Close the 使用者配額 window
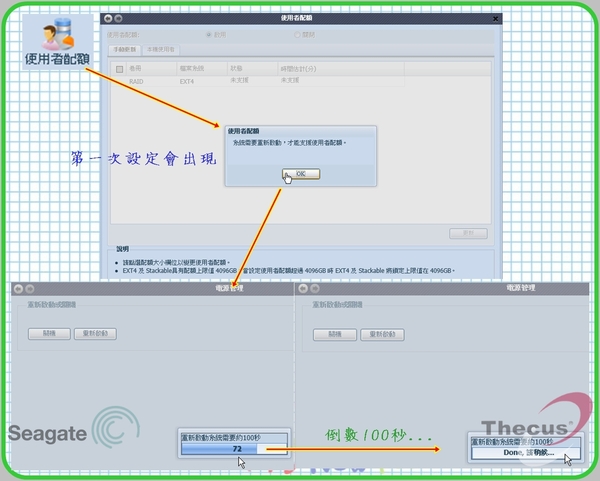 pyautogui.click(x=495, y=19)
